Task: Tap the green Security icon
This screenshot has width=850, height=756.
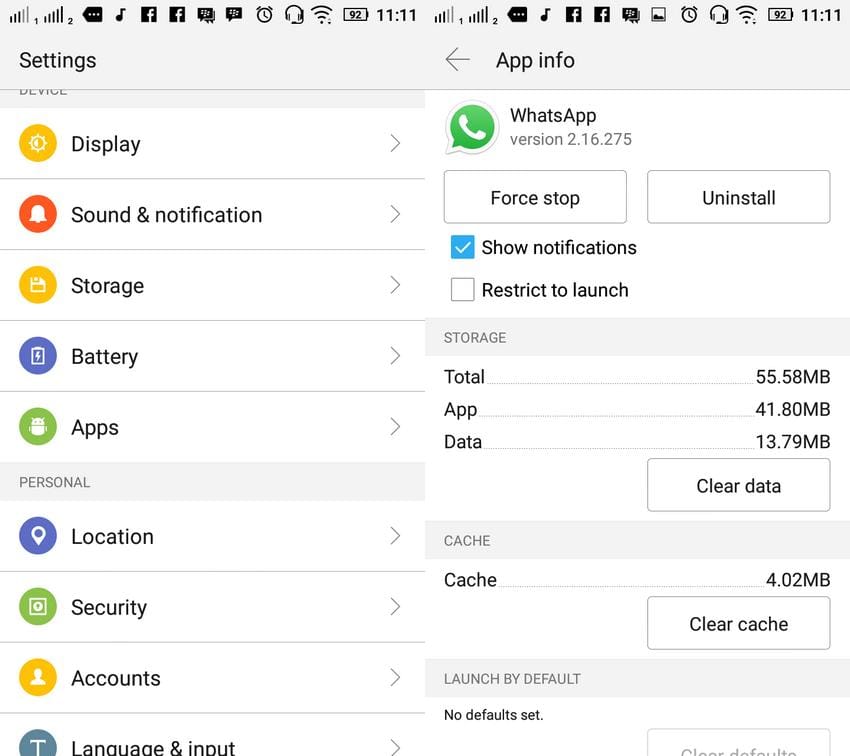Action: click(x=38, y=608)
